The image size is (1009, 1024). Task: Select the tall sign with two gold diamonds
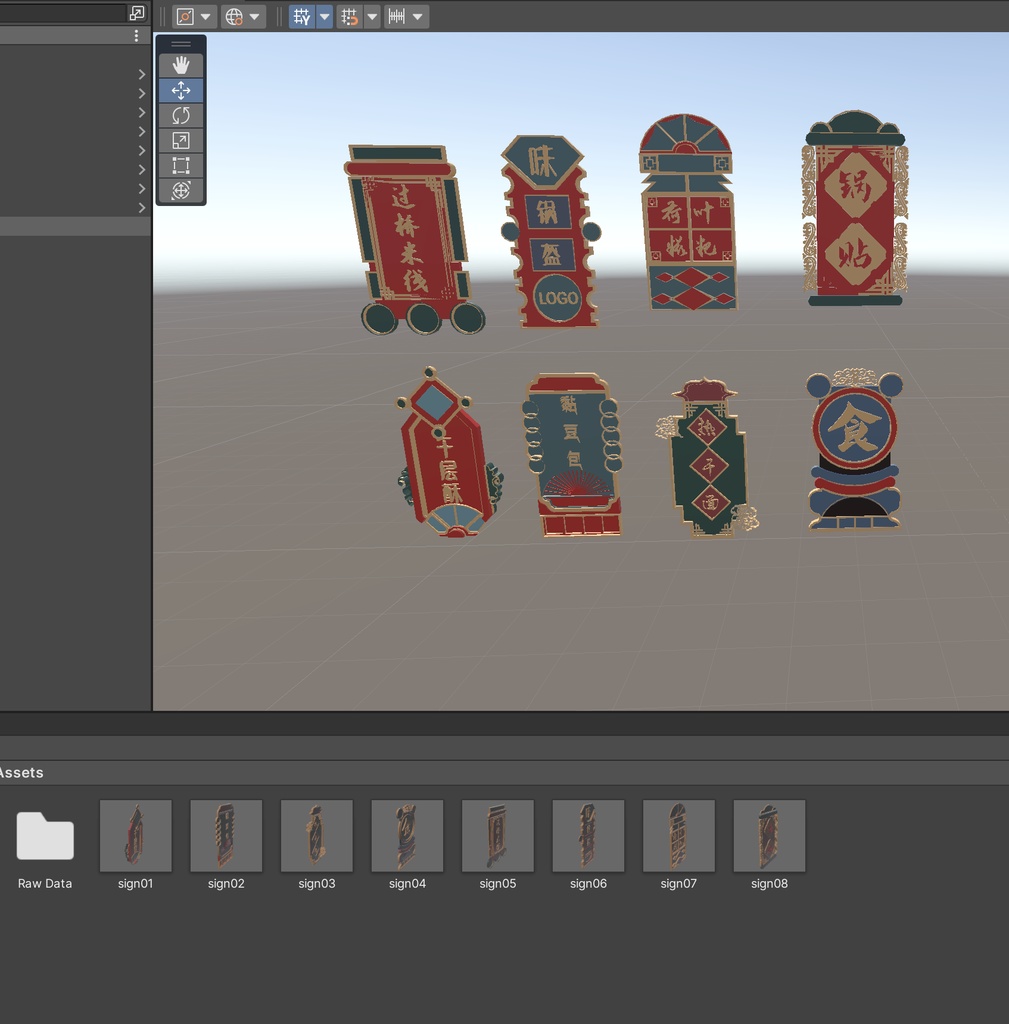856,208
